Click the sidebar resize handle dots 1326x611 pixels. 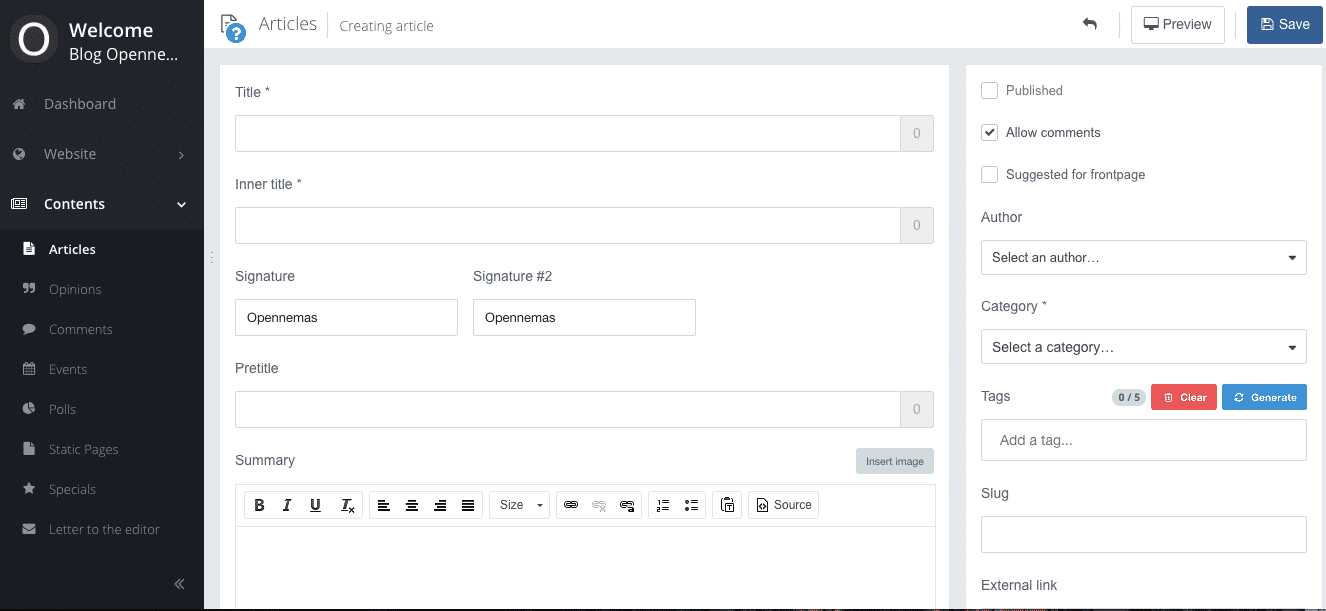[212, 257]
